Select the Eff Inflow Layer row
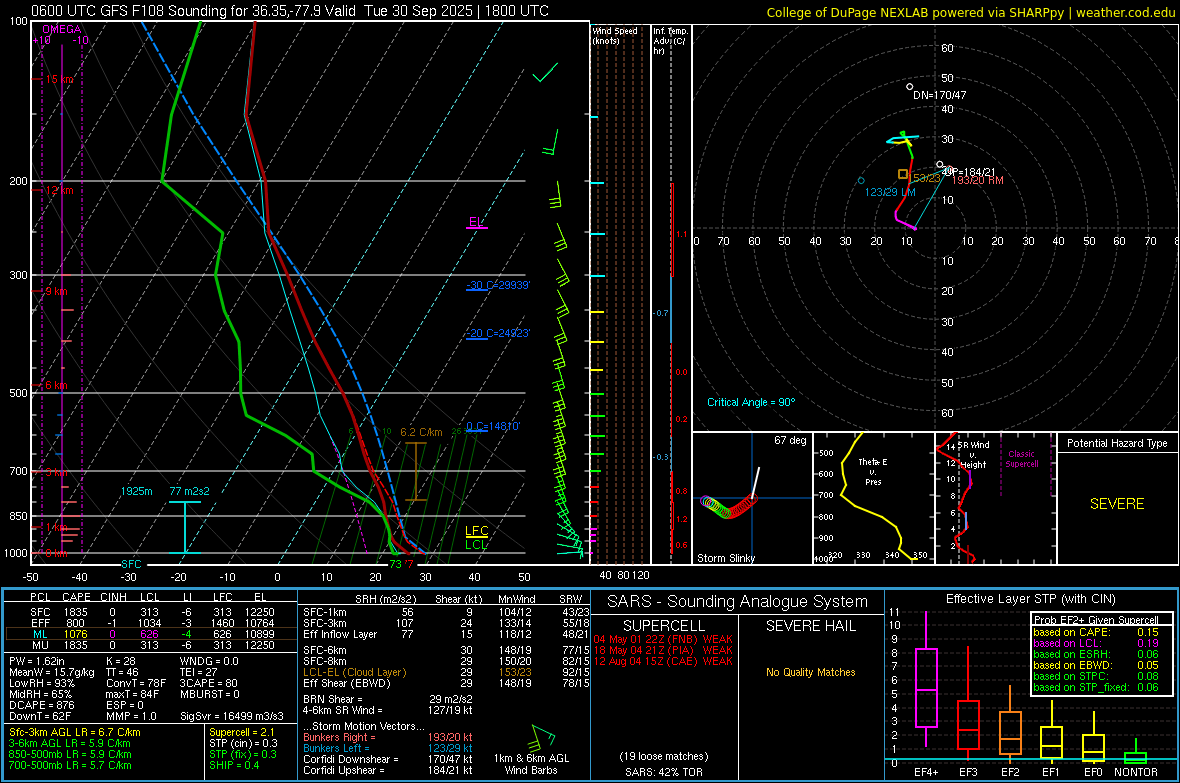The image size is (1180, 783). click(446, 634)
